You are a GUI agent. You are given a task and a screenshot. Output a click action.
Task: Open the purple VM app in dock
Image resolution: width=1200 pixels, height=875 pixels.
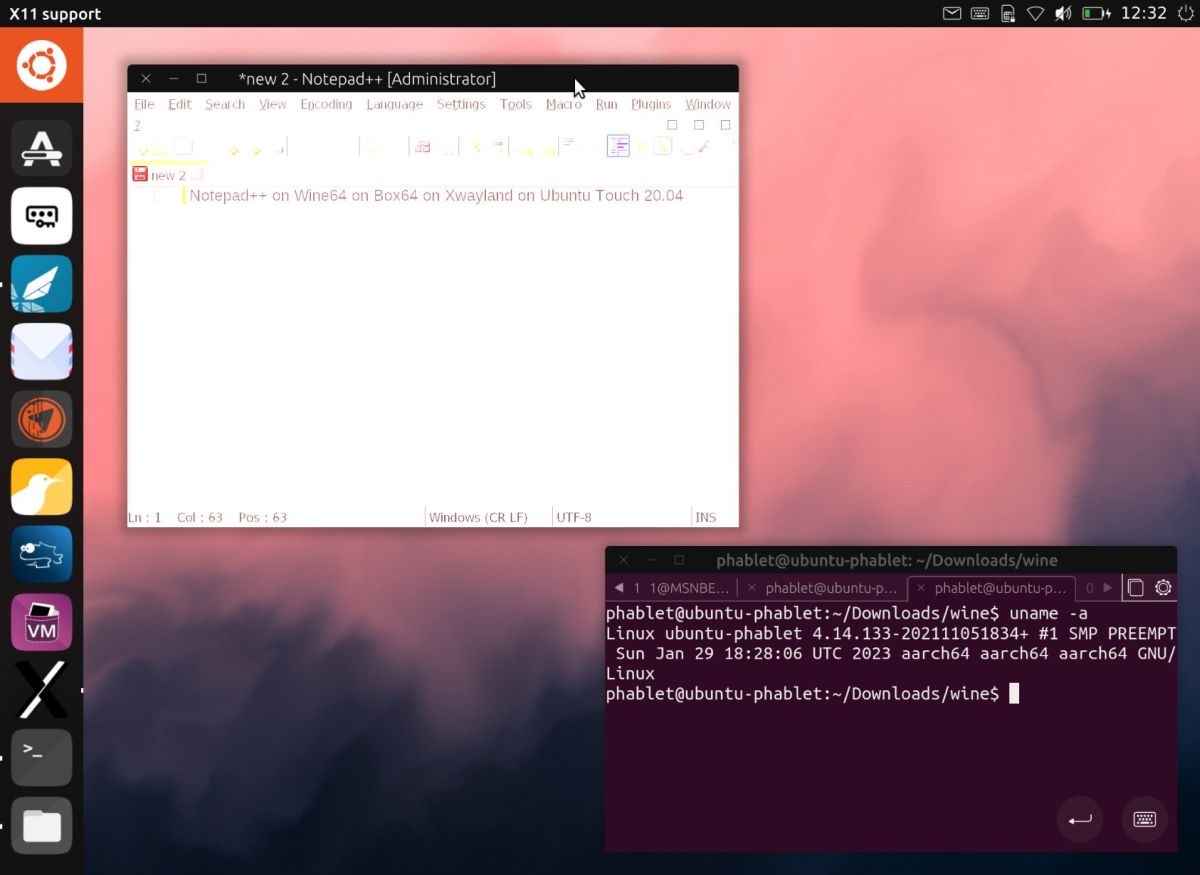41,622
